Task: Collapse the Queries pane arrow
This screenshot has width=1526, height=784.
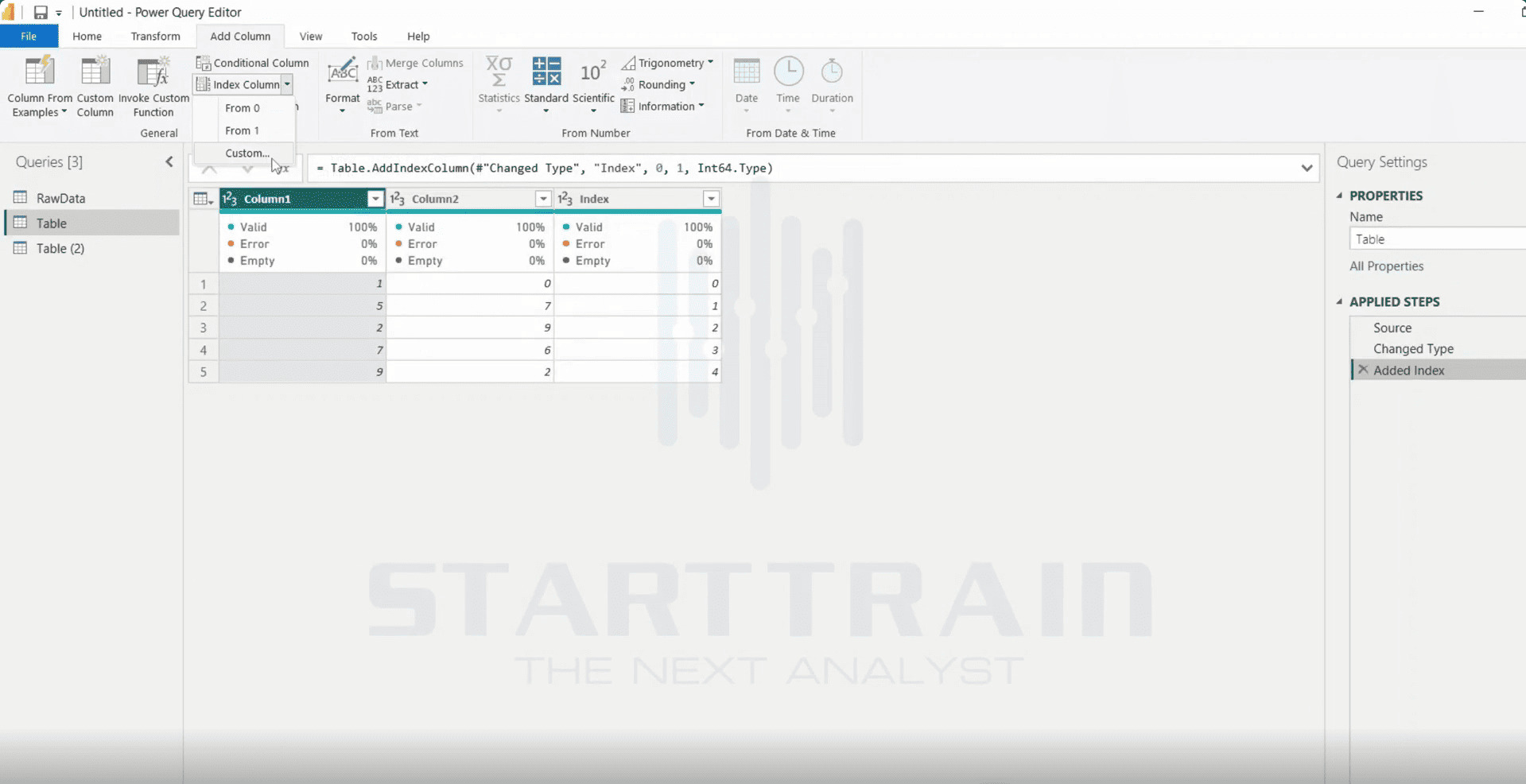Action: point(169,162)
